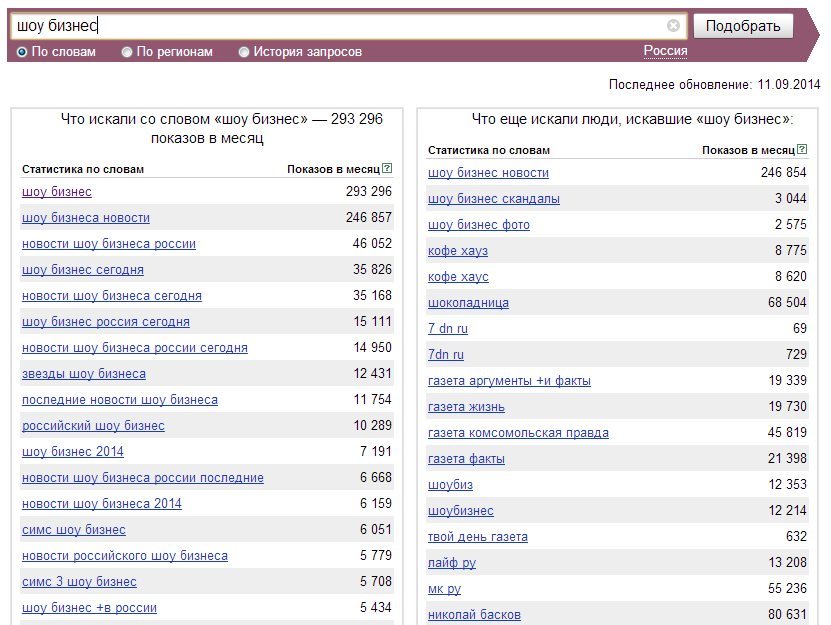This screenshot has width=831, height=625.
Task: Open the шоу бизнеса новости link
Action: [86, 217]
